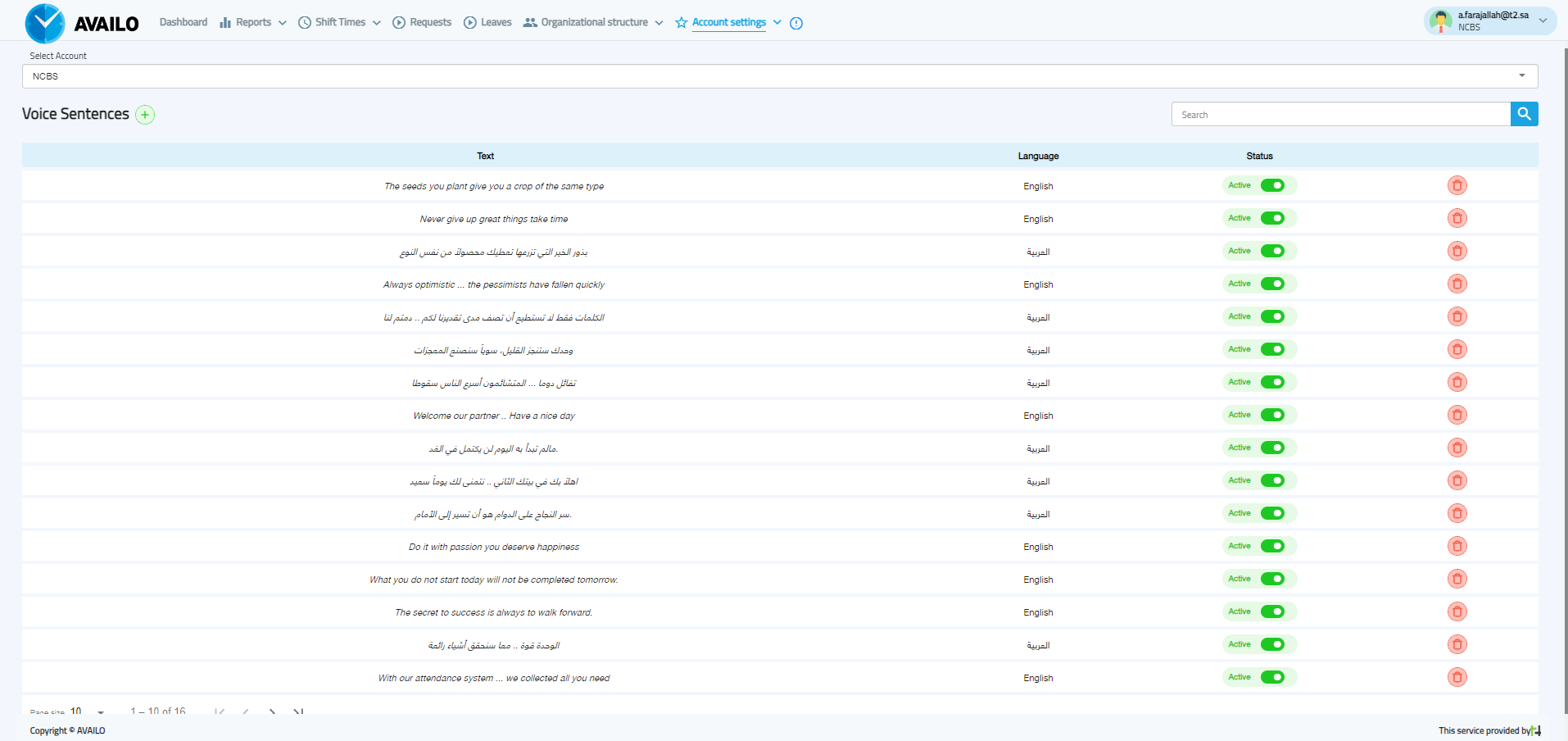Expand the Shift Times menu chevron
1568x741 pixels.
pyautogui.click(x=377, y=23)
